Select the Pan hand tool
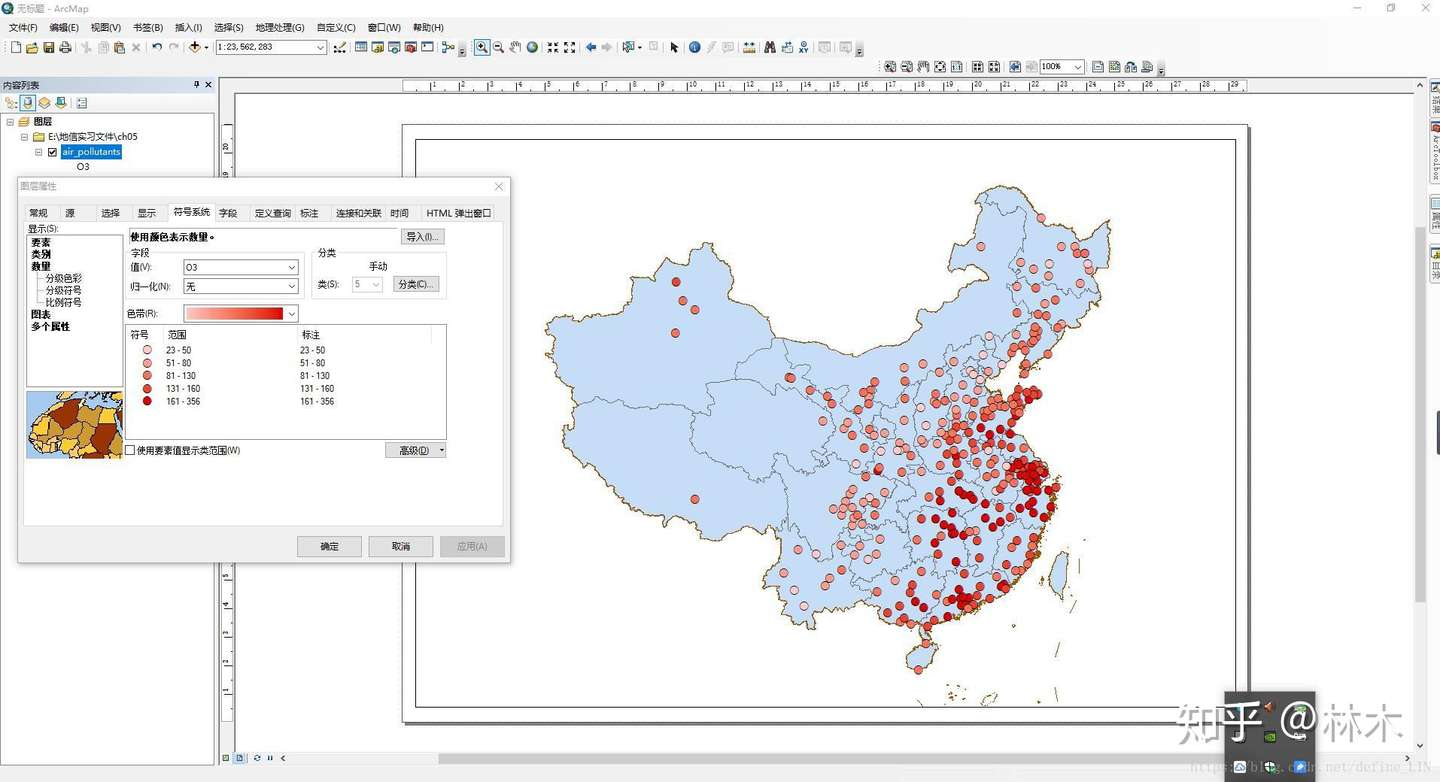 [x=515, y=47]
